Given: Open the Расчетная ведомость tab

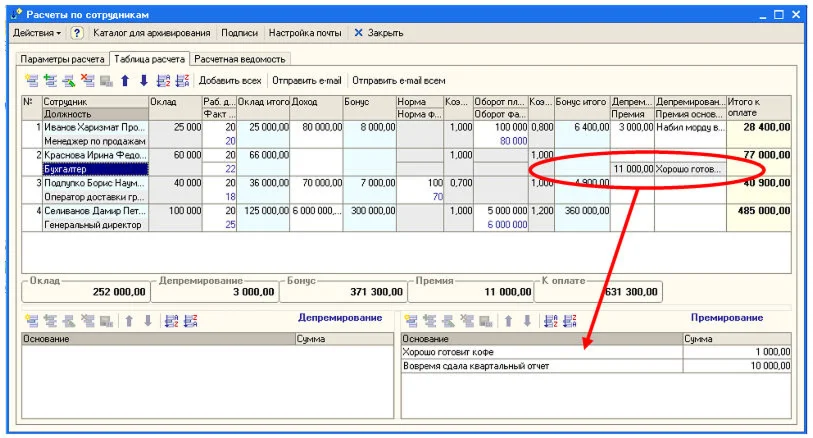Looking at the screenshot, I should 240,59.
